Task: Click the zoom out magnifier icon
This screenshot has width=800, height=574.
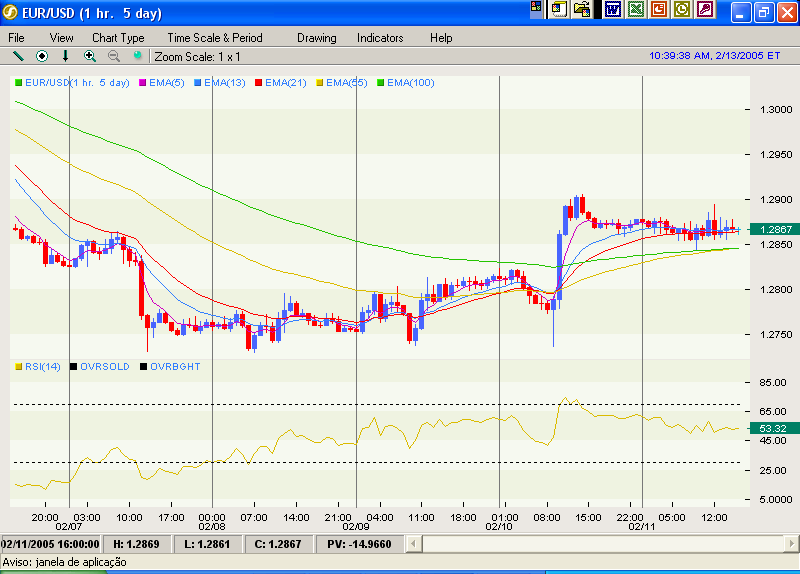Action: [x=114, y=56]
